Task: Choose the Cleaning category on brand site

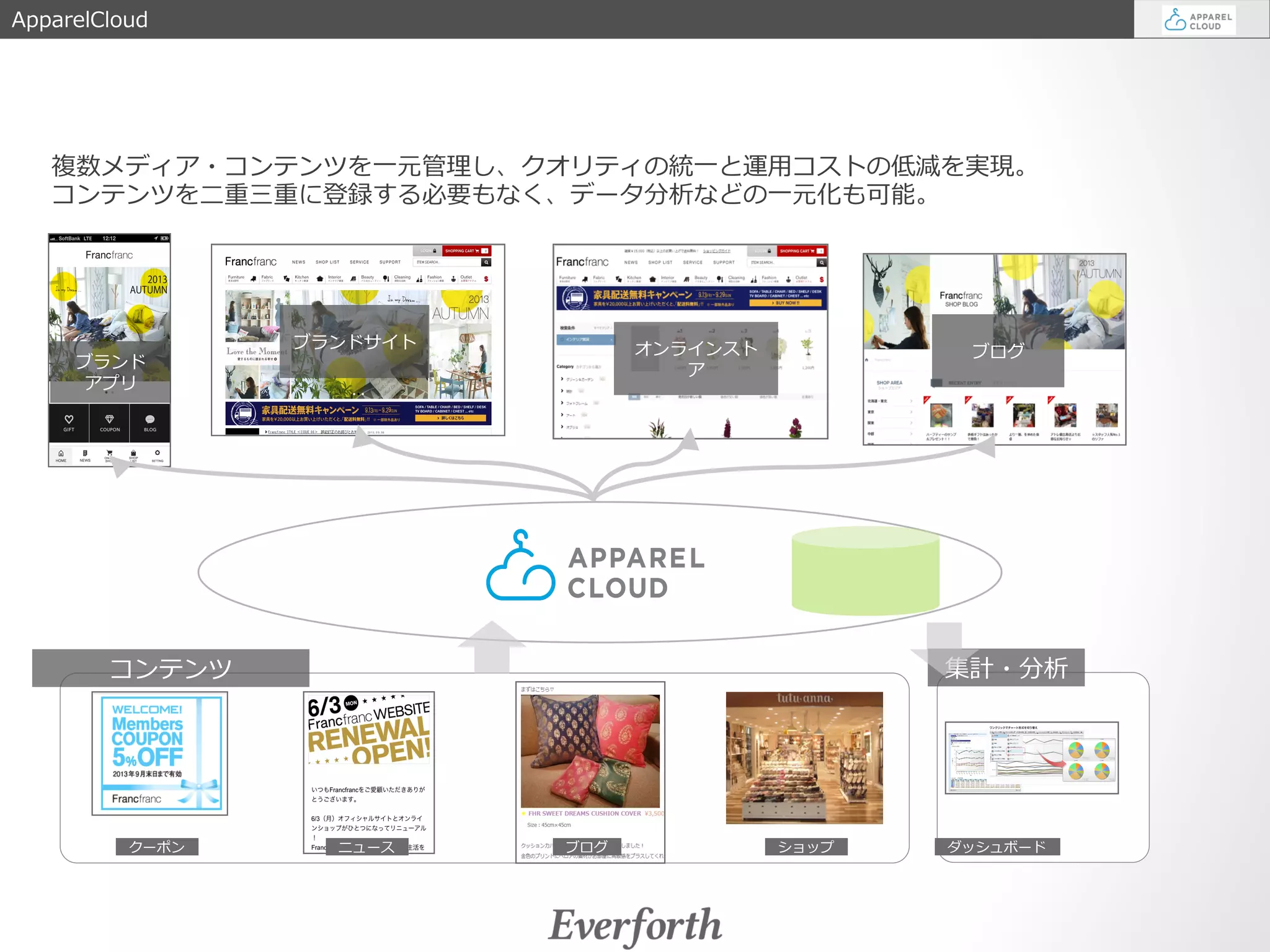Action: [408, 279]
